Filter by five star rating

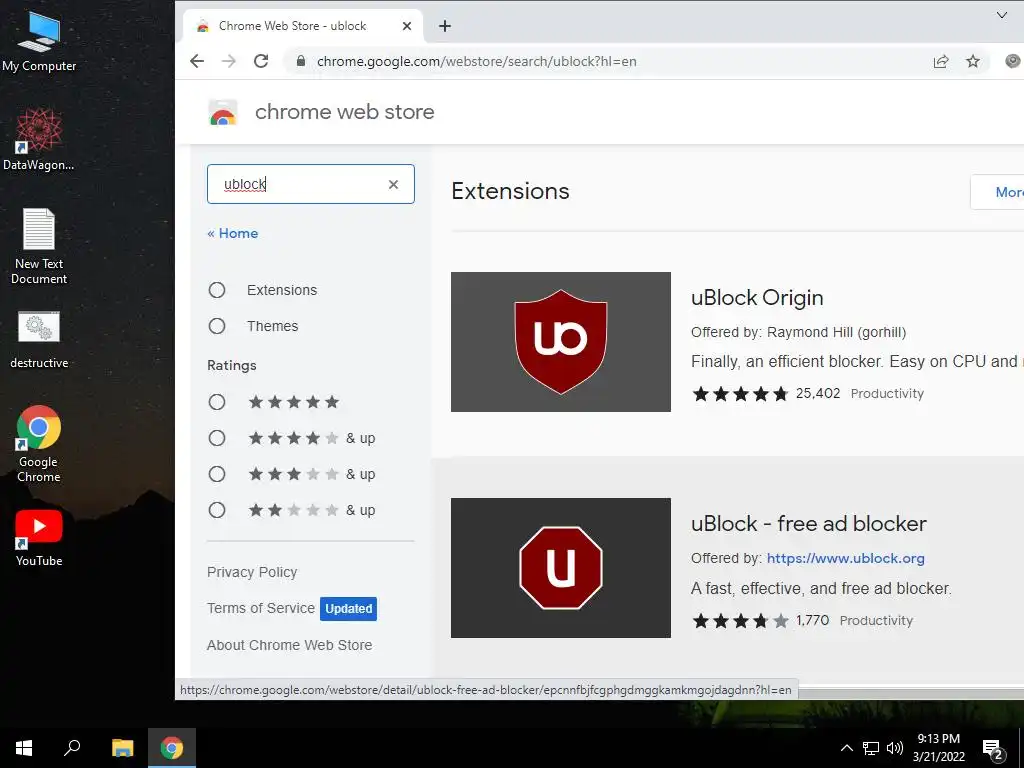(217, 402)
